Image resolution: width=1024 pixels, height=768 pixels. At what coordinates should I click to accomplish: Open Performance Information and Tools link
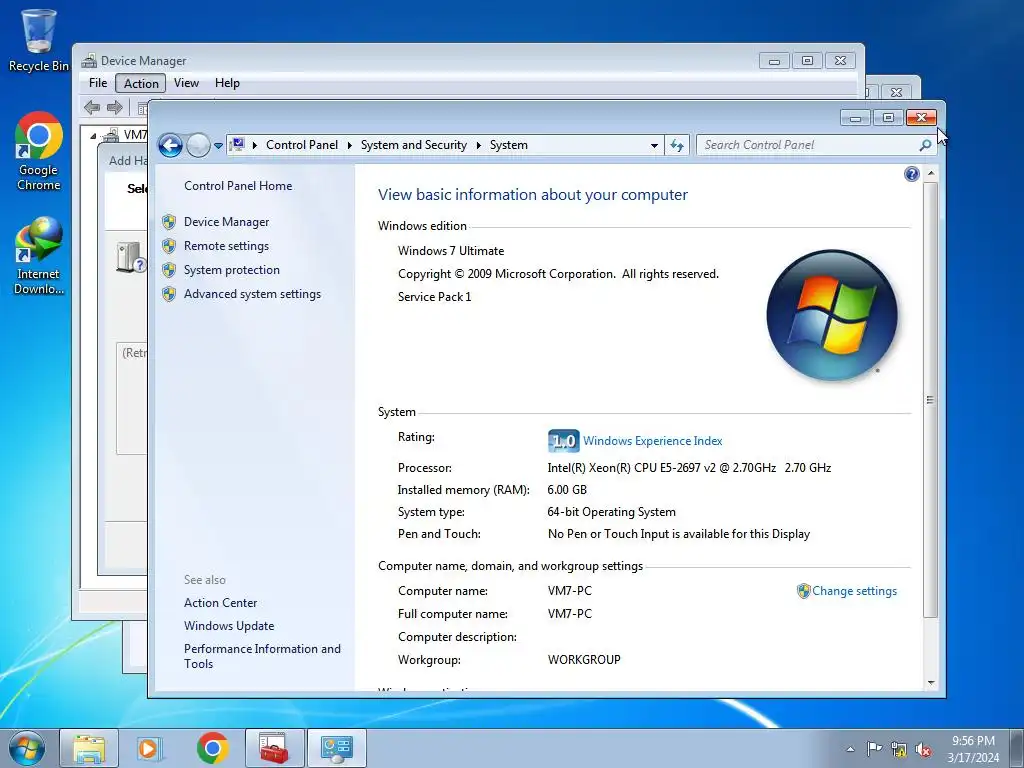coord(263,656)
